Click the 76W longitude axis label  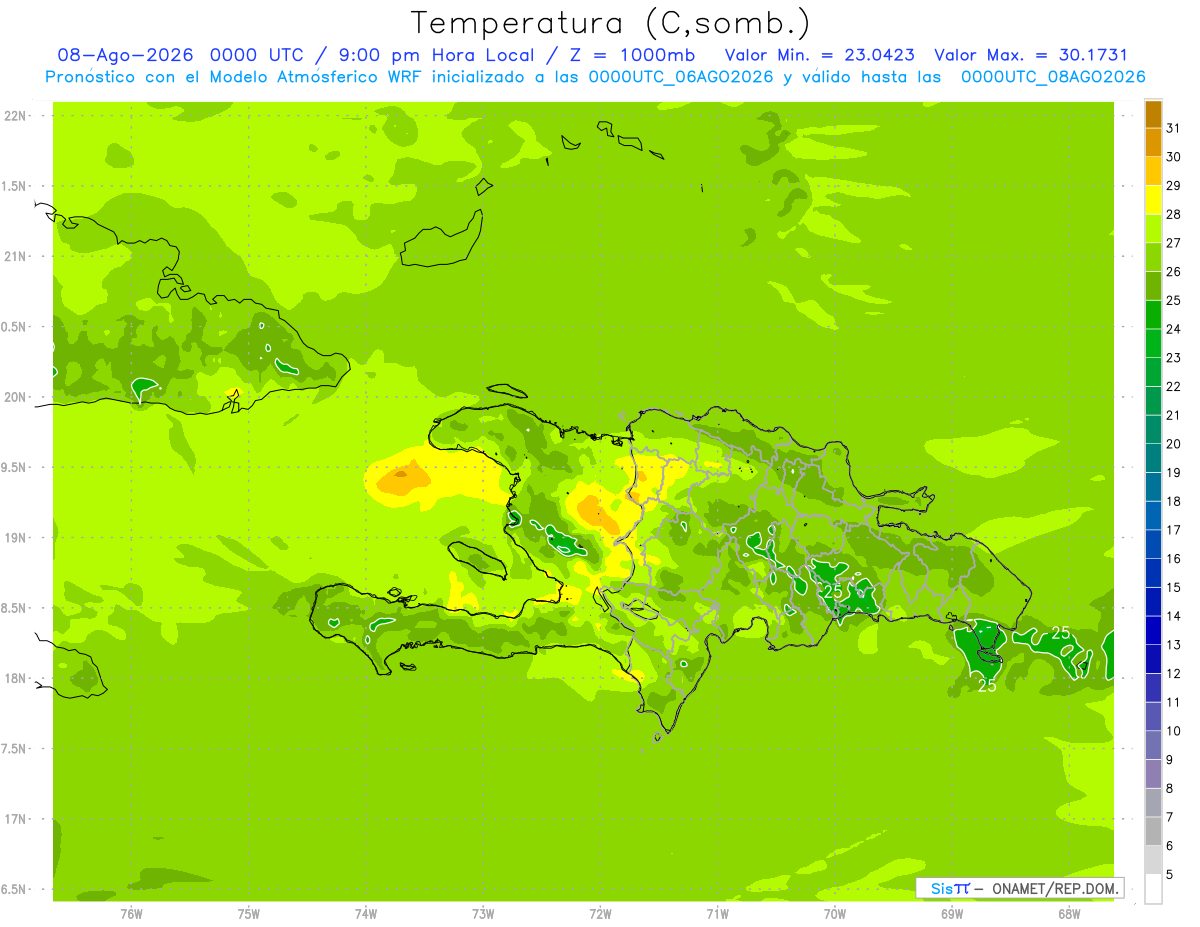(131, 914)
